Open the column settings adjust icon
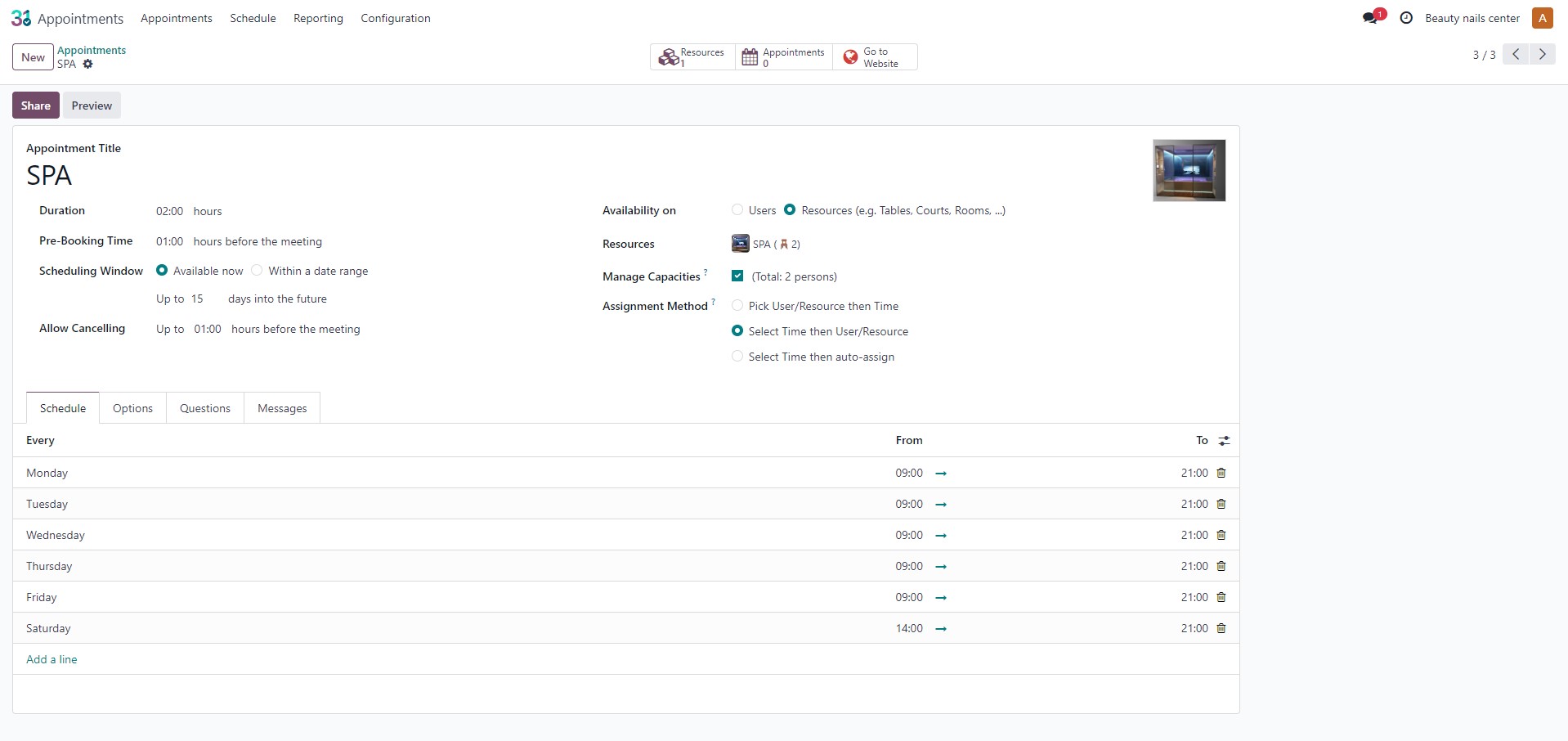This screenshot has width=1568, height=741. pyautogui.click(x=1224, y=441)
